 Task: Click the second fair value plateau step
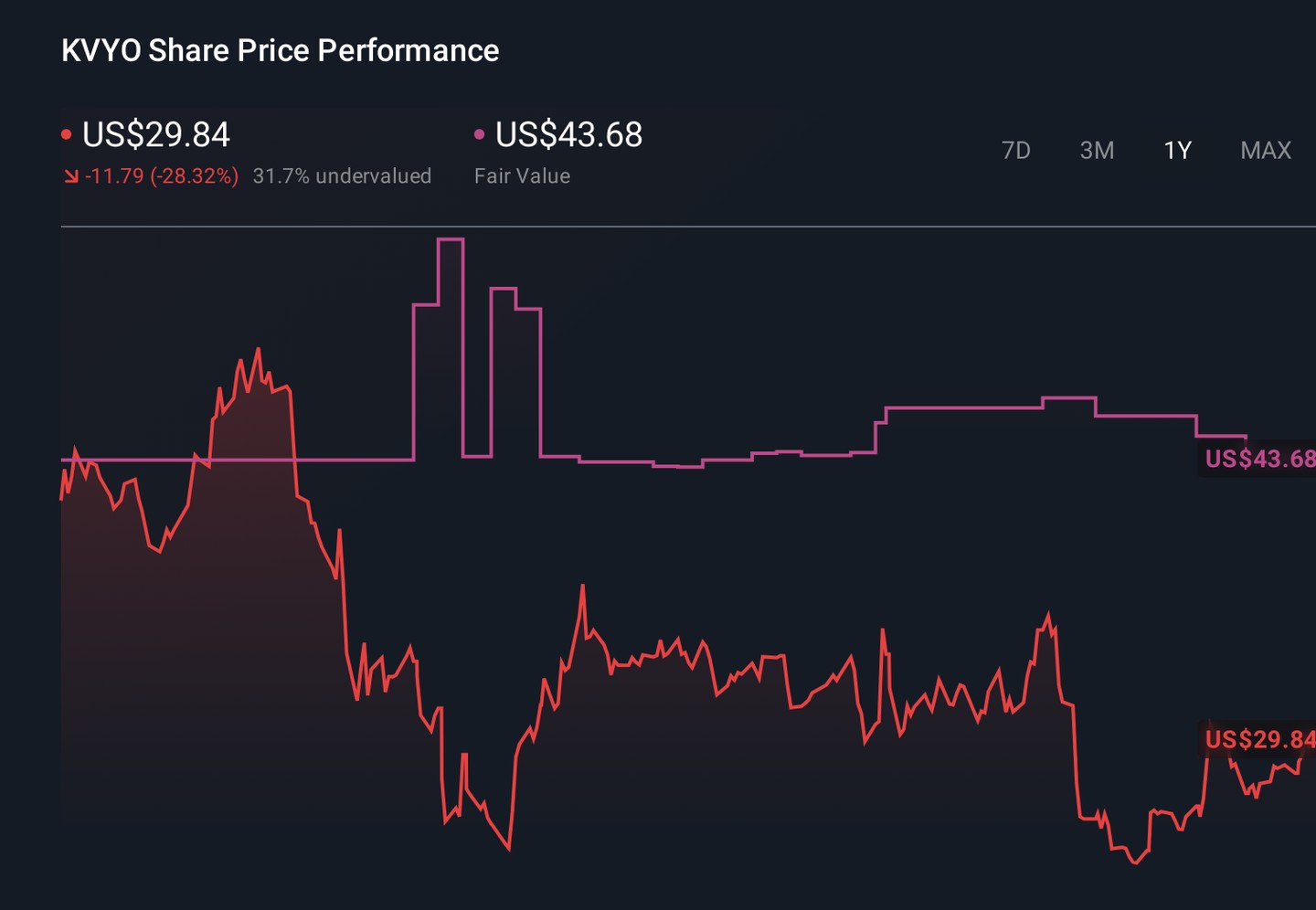[504, 289]
